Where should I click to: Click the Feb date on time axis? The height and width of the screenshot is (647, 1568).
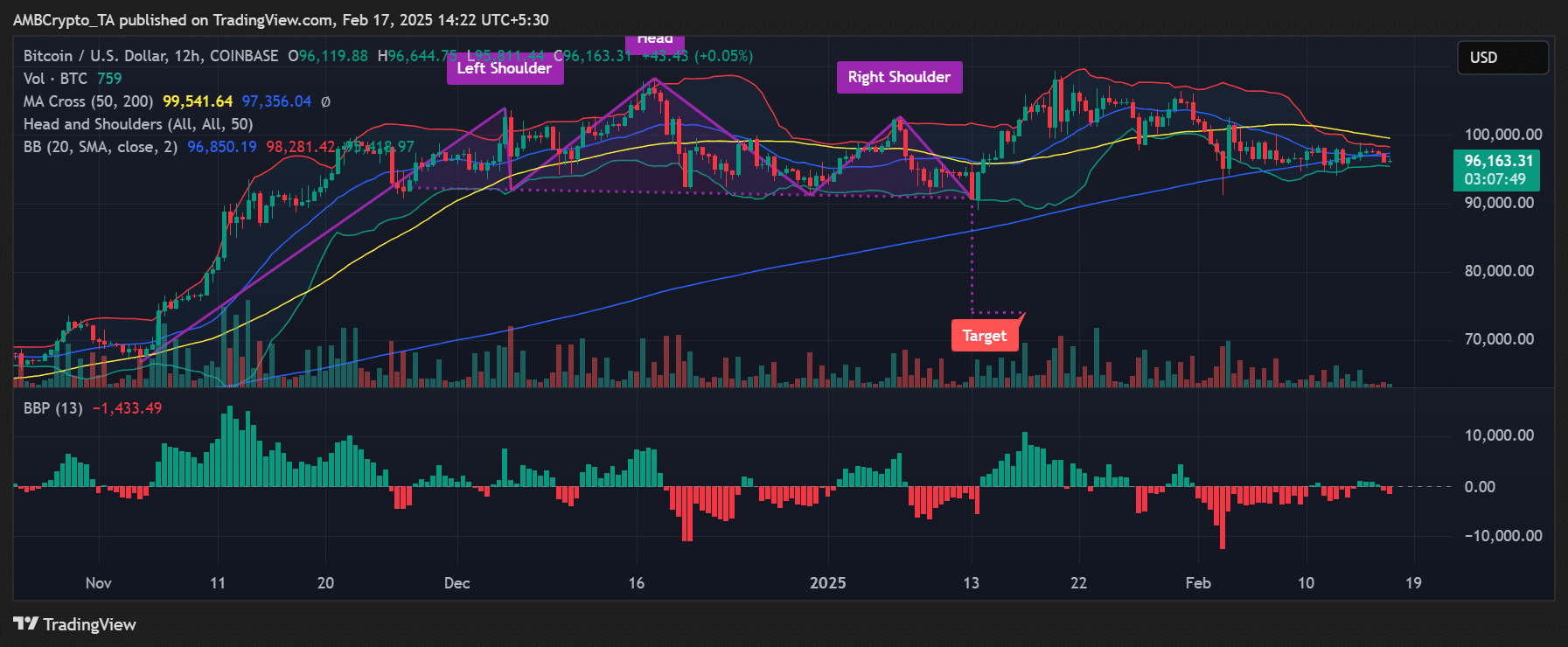[1198, 583]
